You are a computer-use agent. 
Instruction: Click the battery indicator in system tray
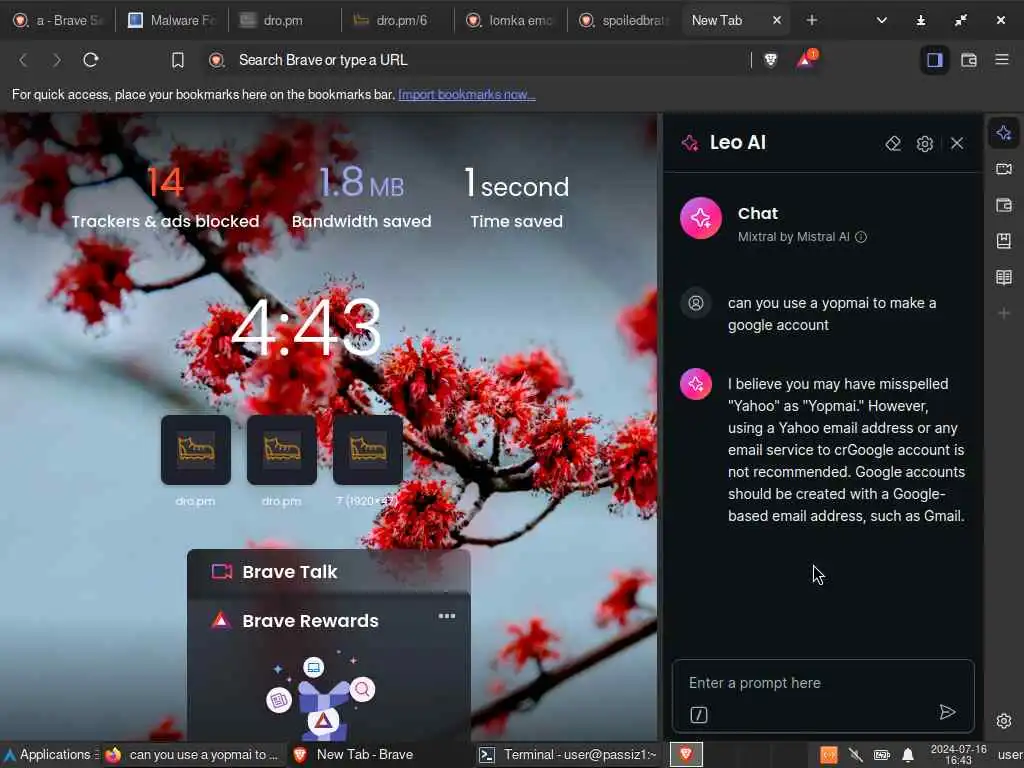(882, 755)
